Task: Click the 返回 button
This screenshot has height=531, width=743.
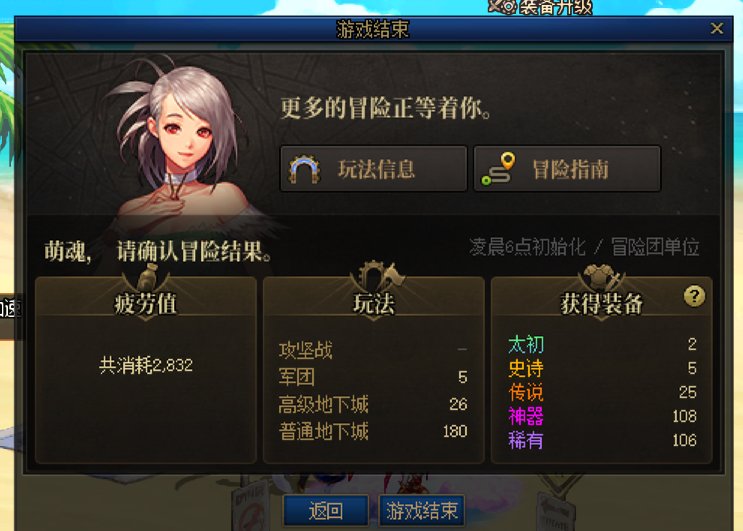Action: (326, 511)
